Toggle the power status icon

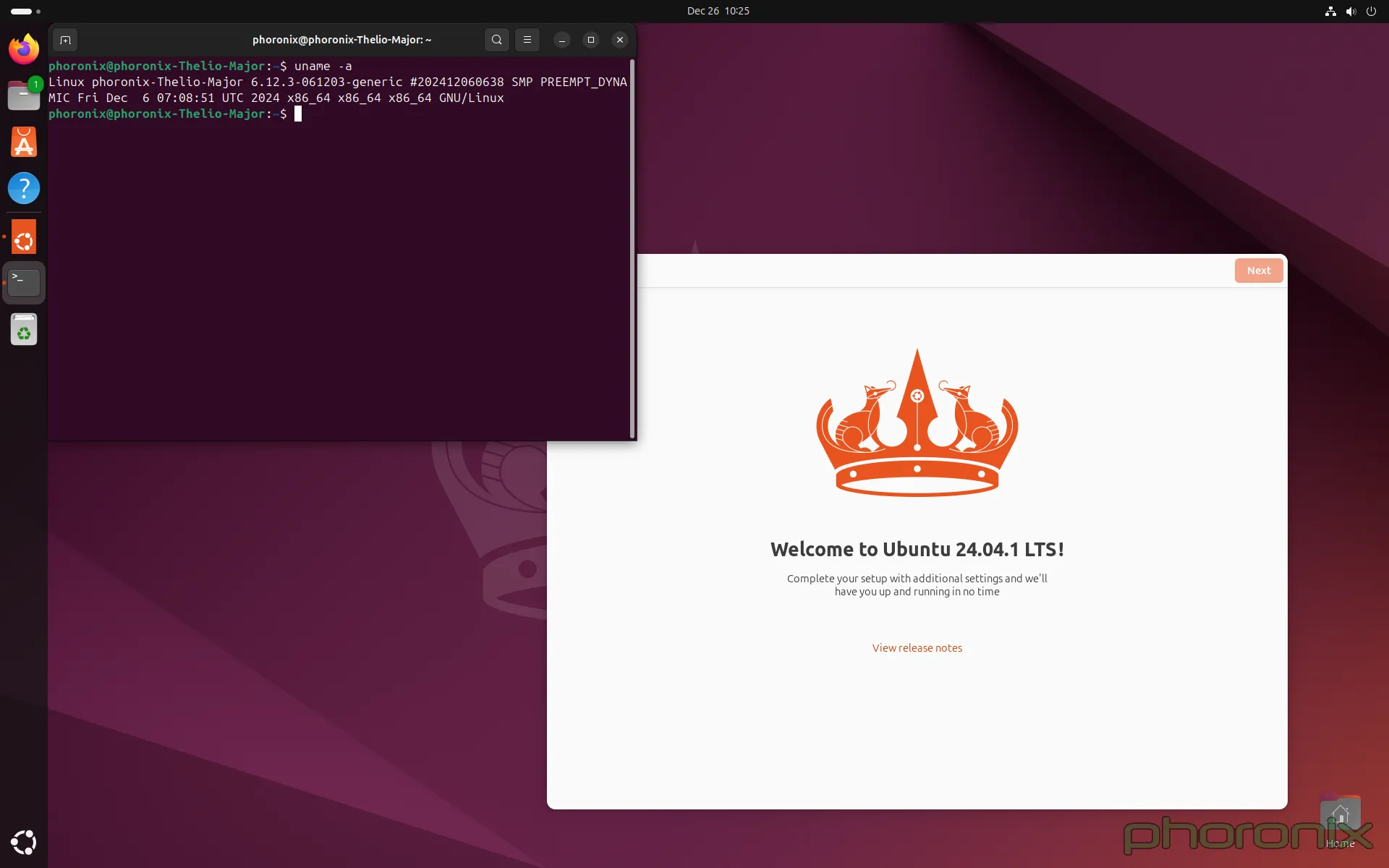coord(1372,11)
